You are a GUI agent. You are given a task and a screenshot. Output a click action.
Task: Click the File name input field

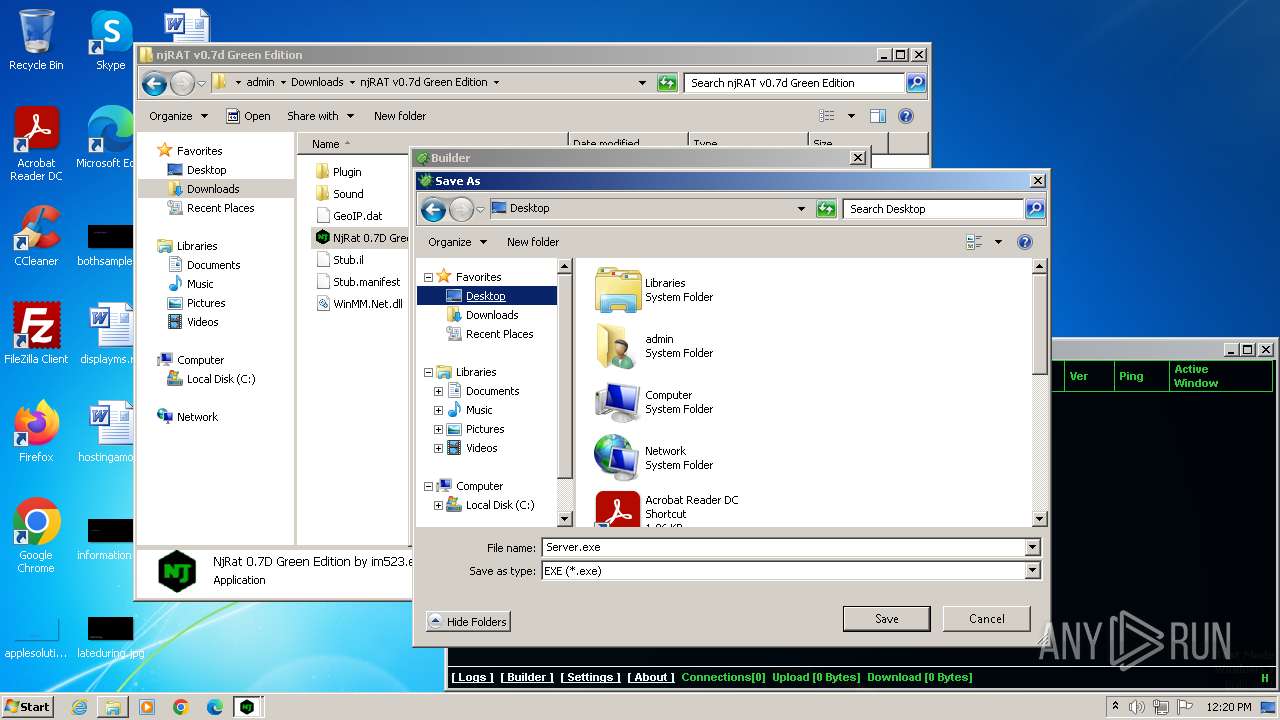click(783, 548)
